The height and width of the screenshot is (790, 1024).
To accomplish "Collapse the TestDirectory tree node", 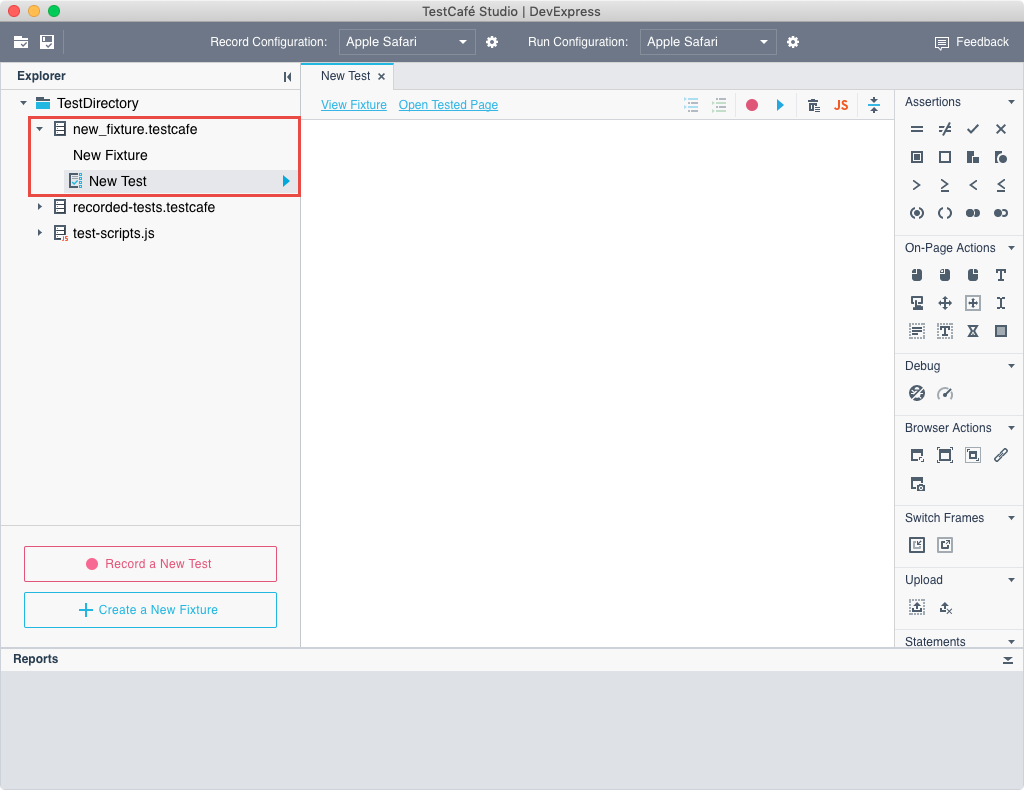I will point(24,103).
